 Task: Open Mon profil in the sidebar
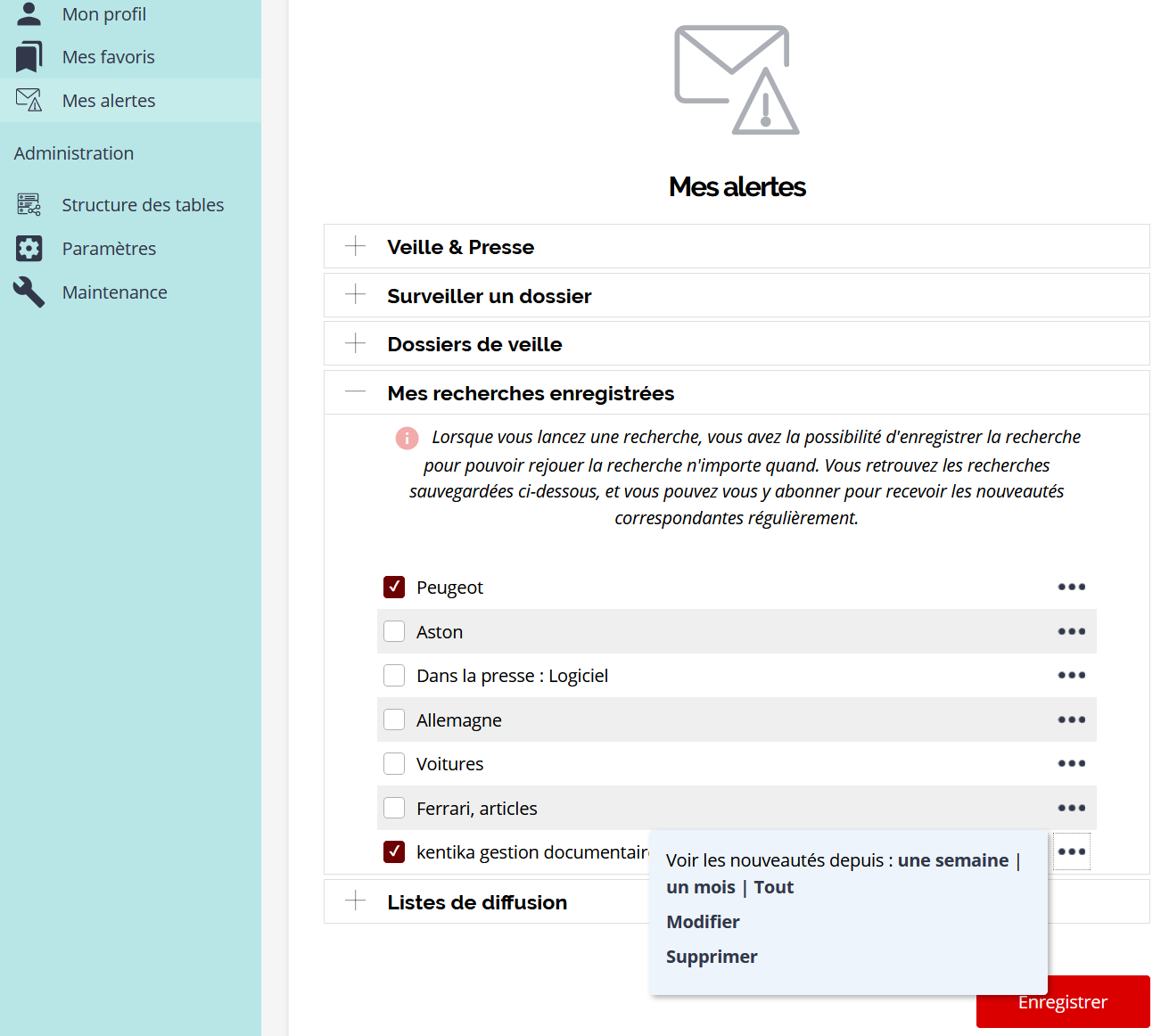point(104,14)
